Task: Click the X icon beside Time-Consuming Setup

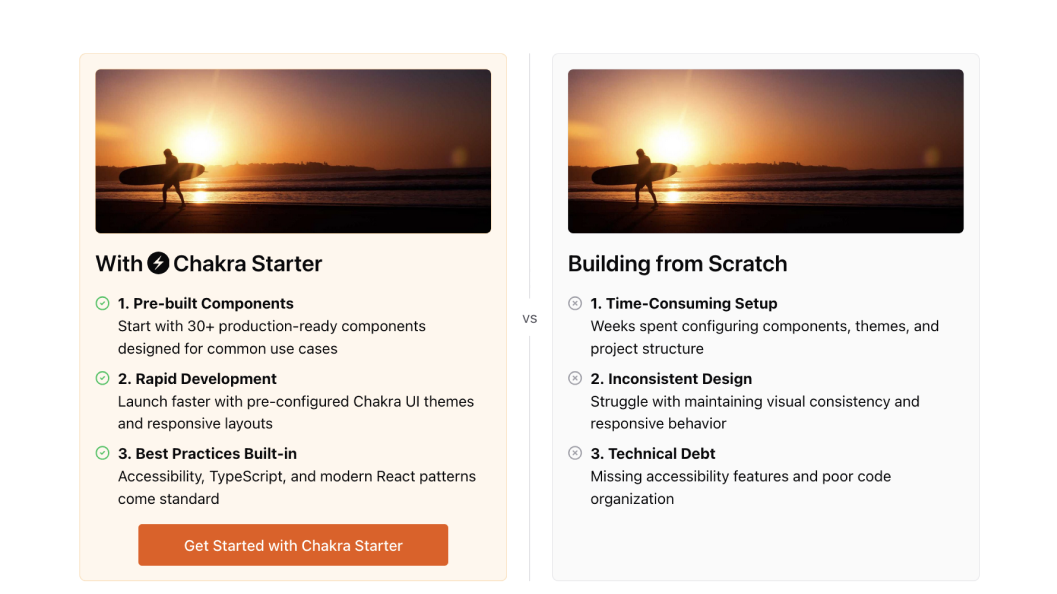Action: tap(575, 303)
